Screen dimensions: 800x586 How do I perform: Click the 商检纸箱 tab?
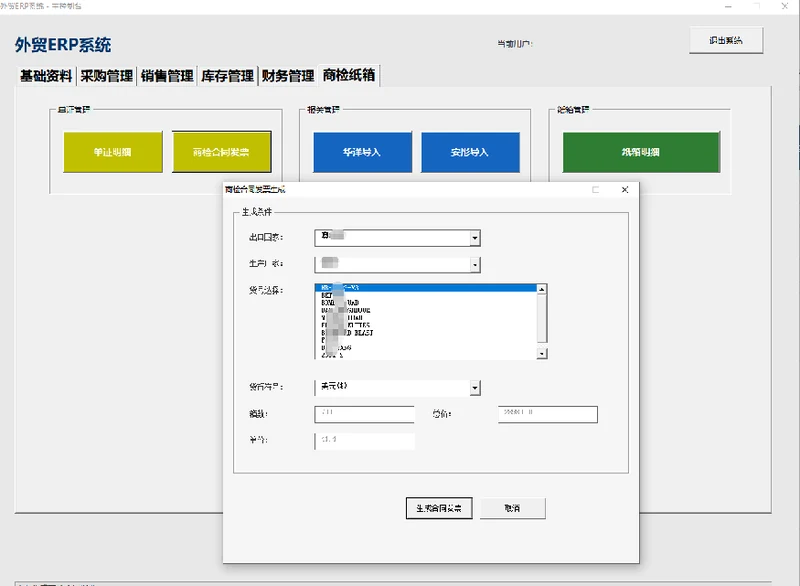click(349, 75)
